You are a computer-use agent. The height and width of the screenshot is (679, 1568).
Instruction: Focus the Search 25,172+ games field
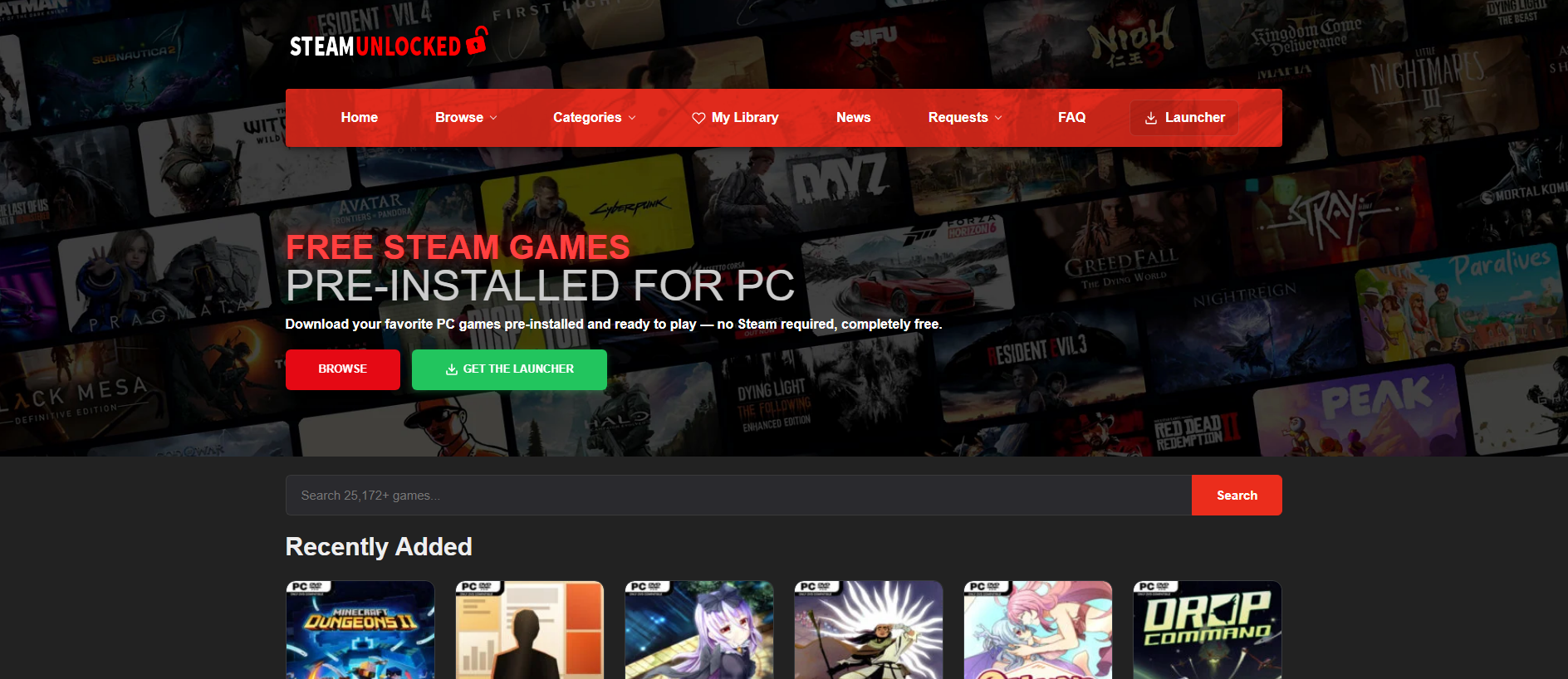coord(738,496)
